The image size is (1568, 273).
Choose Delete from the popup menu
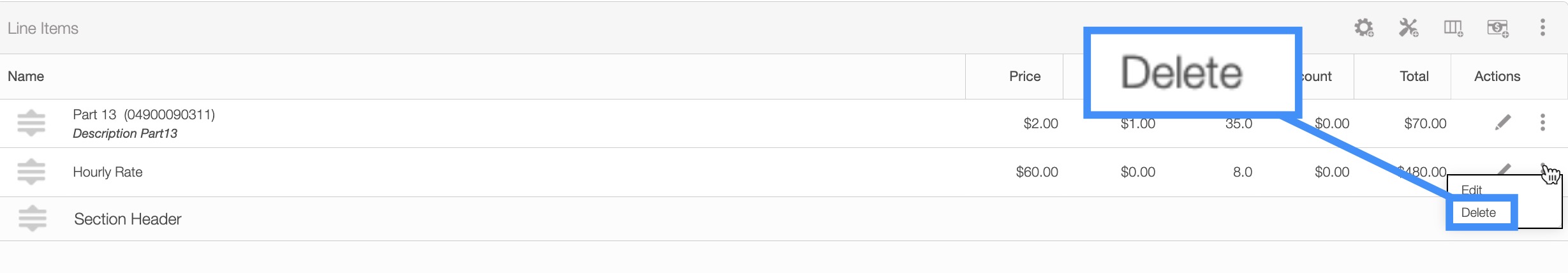1479,213
